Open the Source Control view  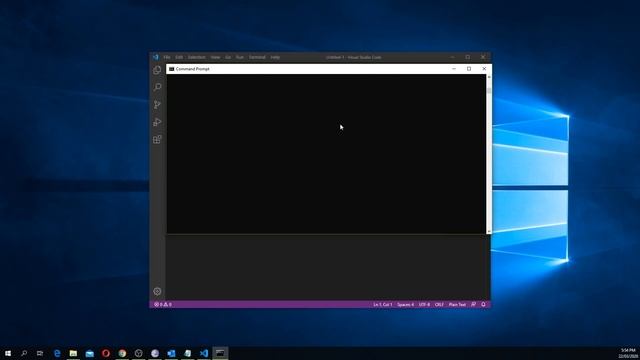tap(157, 105)
